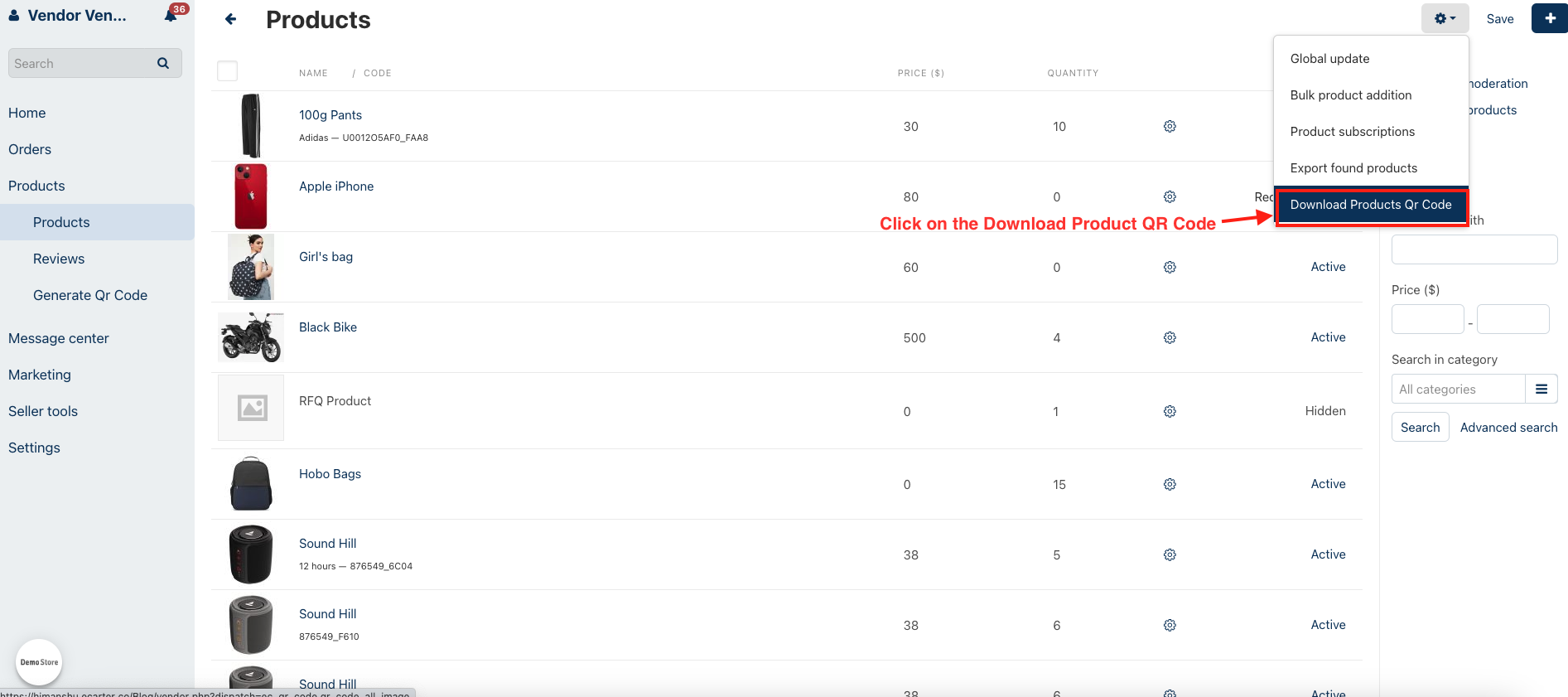Open the Hidden status dropdown for RFQ Product
This screenshot has width=1568, height=697.
pyautogui.click(x=1325, y=411)
